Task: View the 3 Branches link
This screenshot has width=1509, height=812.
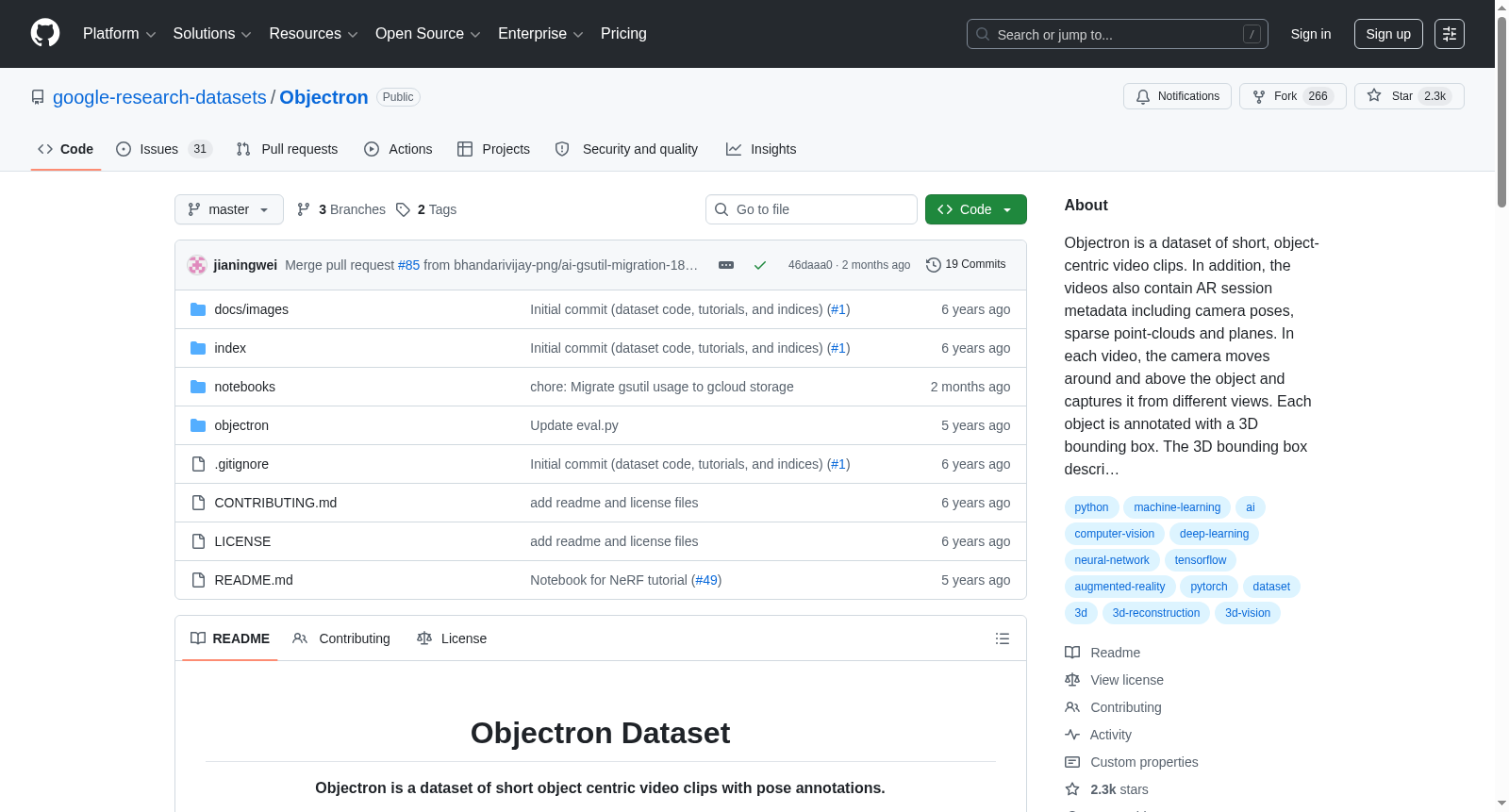Action: coord(341,209)
